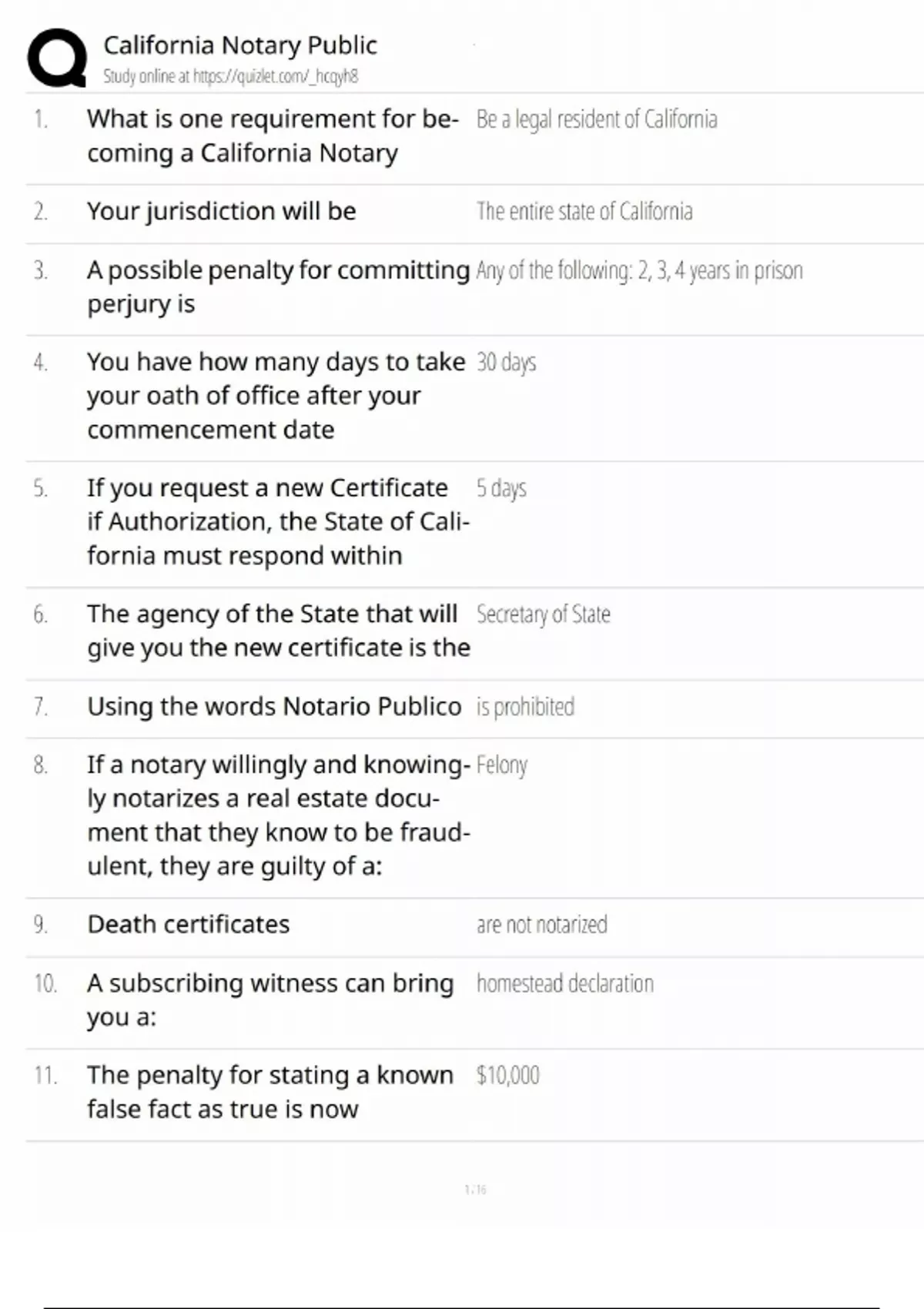Click the 'Secretary of State' answer
The height and width of the screenshot is (1309, 924).
pyautogui.click(x=543, y=614)
